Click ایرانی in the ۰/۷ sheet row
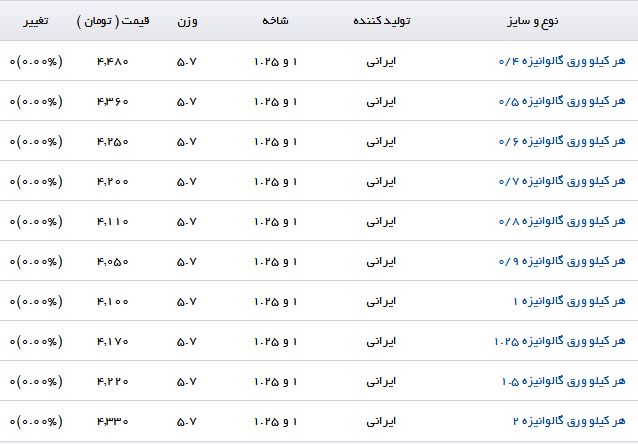638x444 pixels. pos(381,182)
